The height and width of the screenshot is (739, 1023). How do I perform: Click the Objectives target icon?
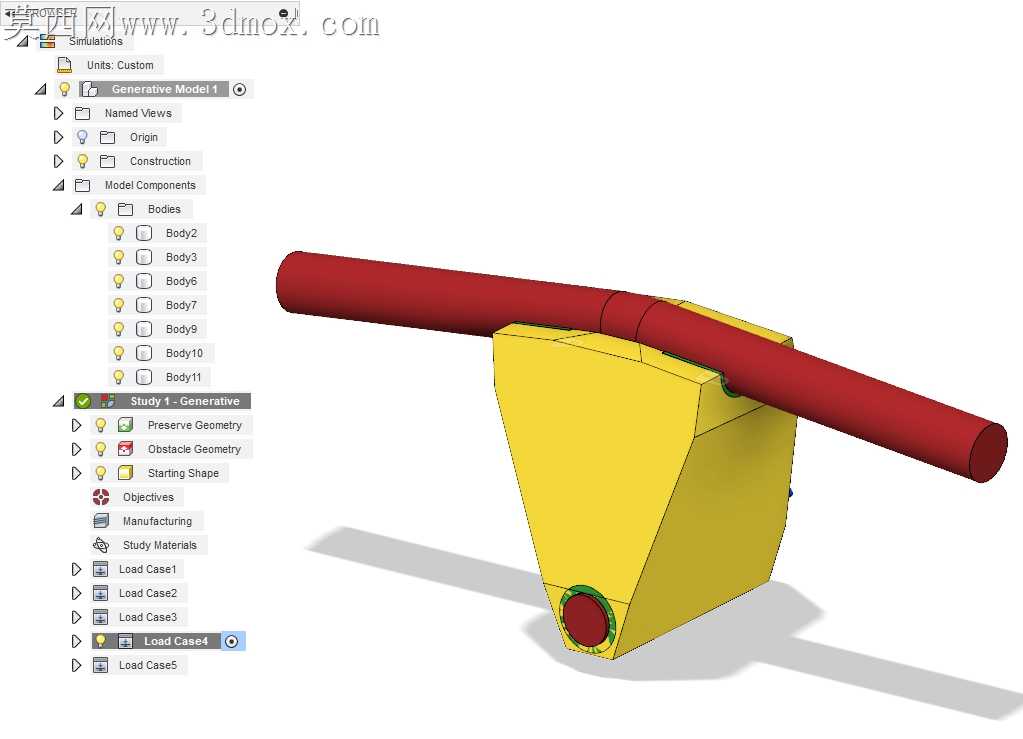pos(100,497)
